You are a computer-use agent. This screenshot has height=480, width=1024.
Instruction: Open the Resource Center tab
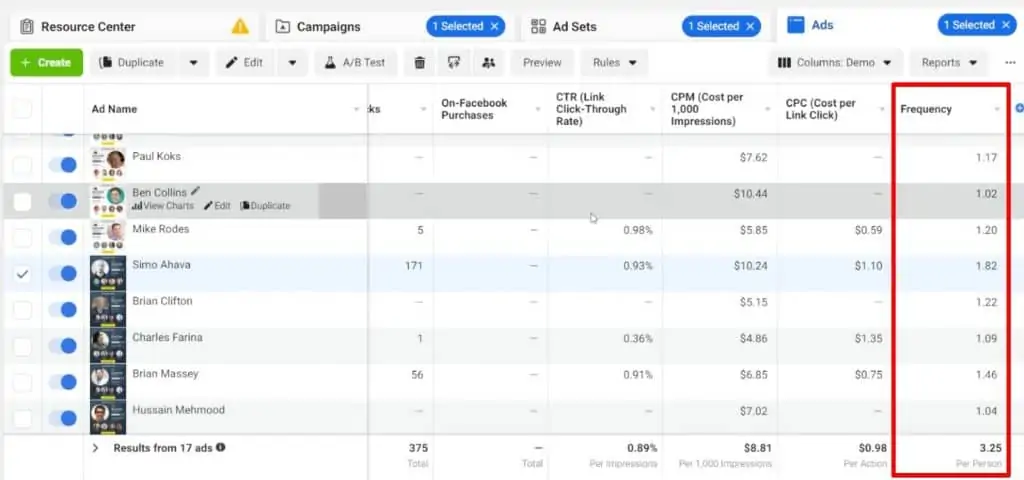(88, 26)
